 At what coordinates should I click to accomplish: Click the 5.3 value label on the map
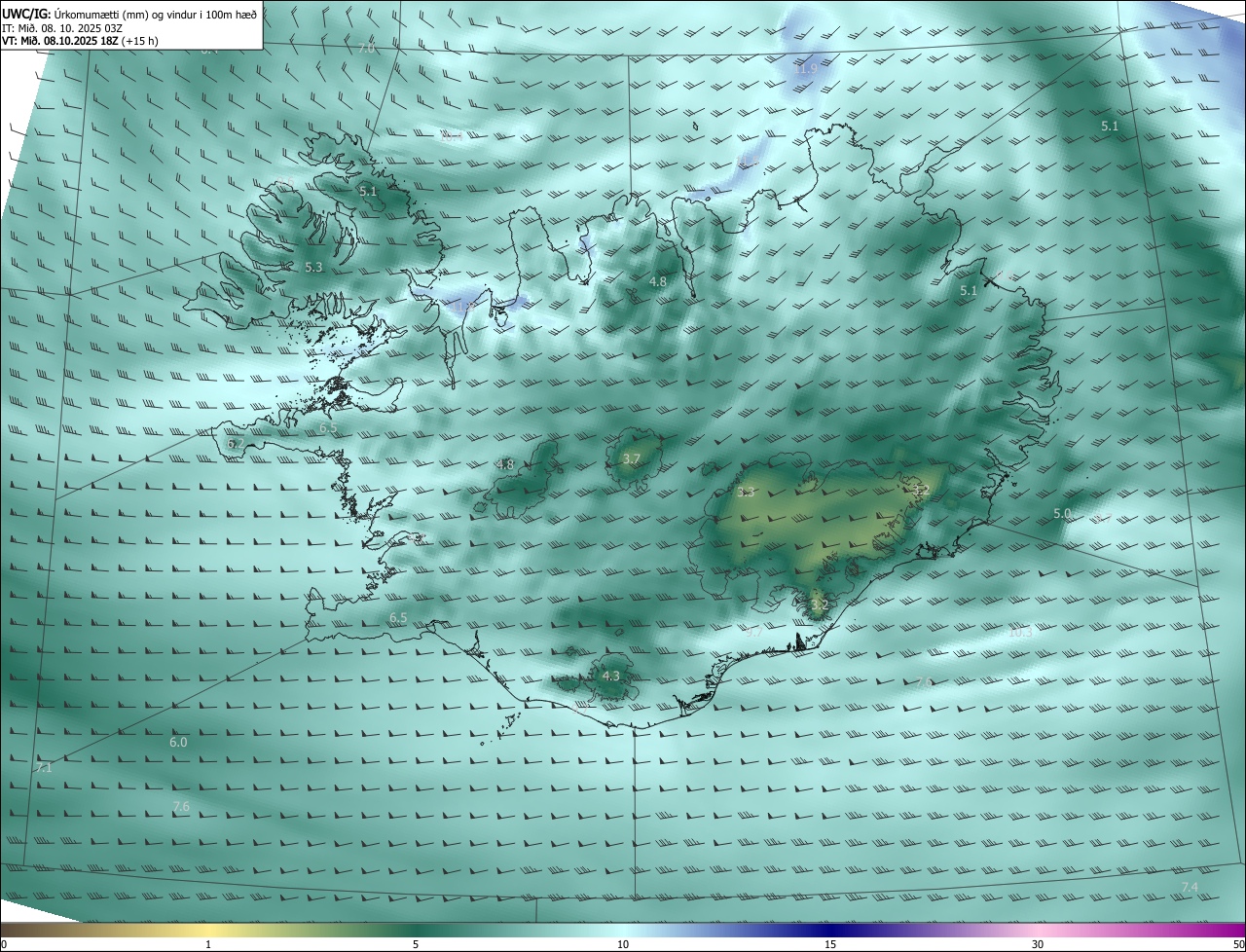(313, 267)
